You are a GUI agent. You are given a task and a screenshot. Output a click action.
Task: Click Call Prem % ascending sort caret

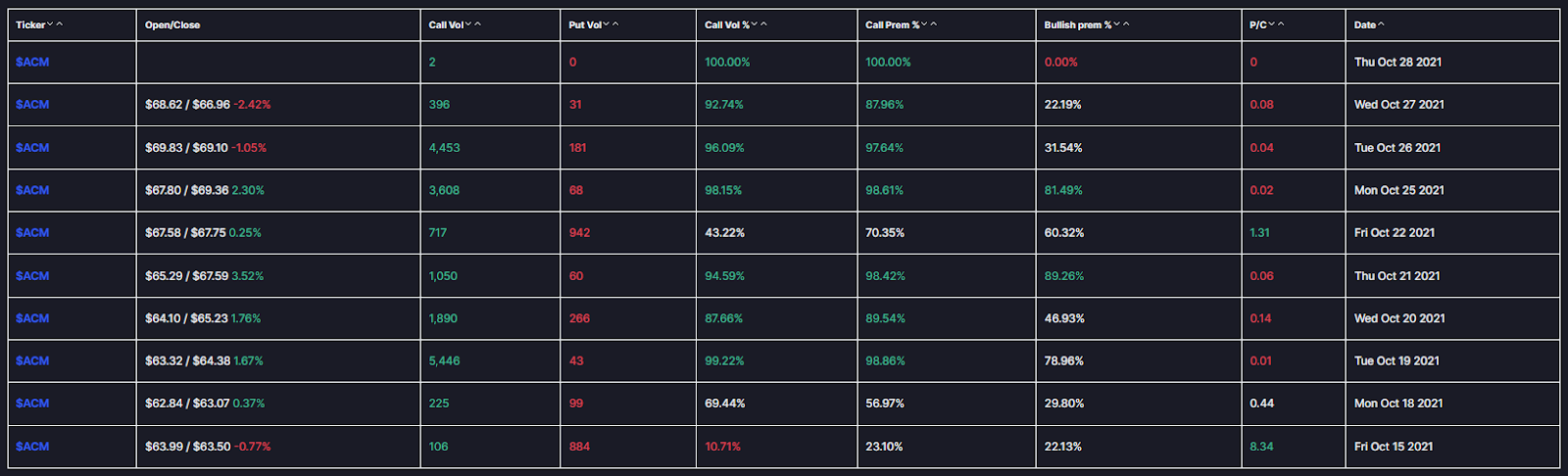934,24
